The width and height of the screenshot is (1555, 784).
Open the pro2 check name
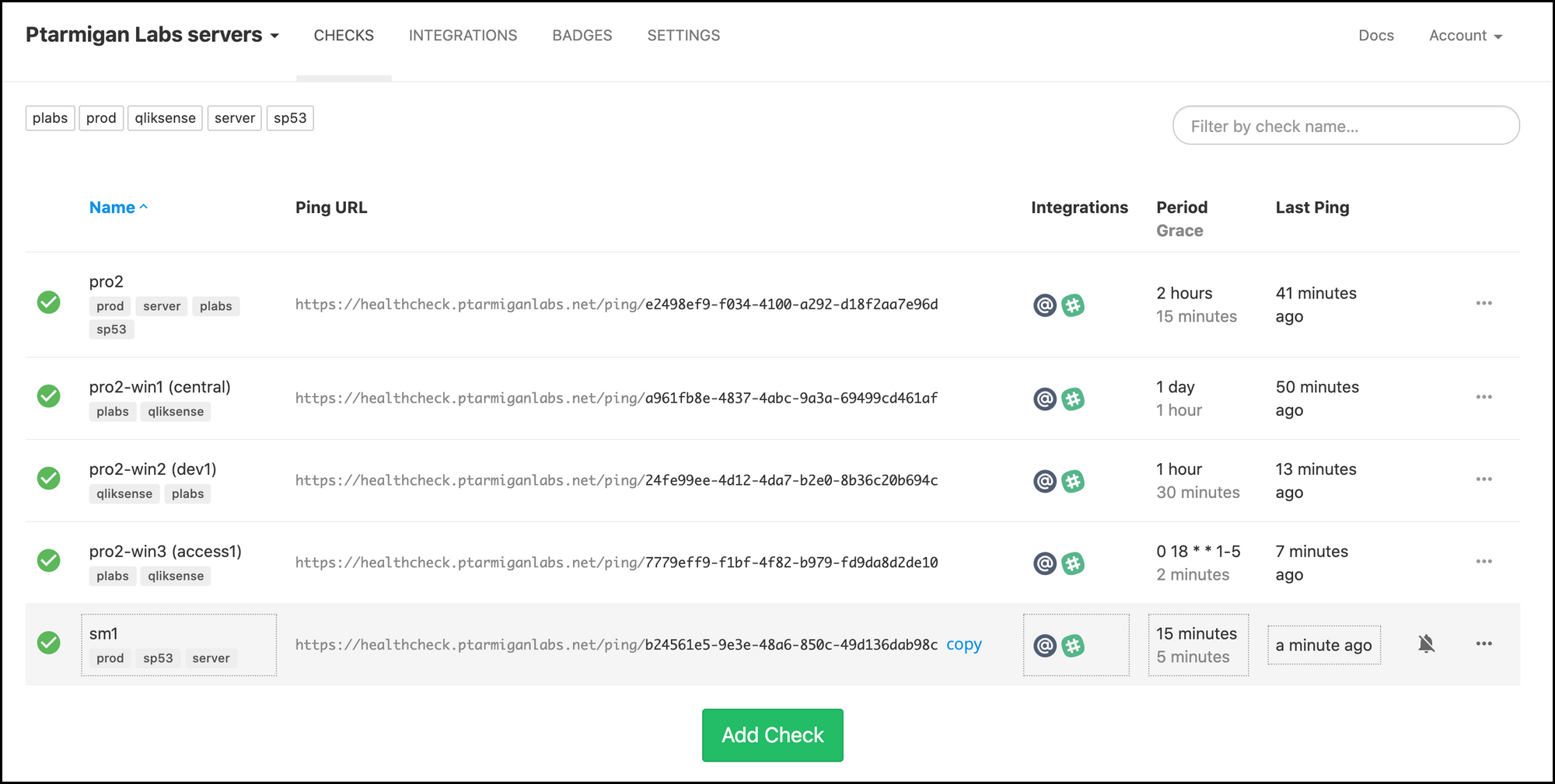[107, 281]
